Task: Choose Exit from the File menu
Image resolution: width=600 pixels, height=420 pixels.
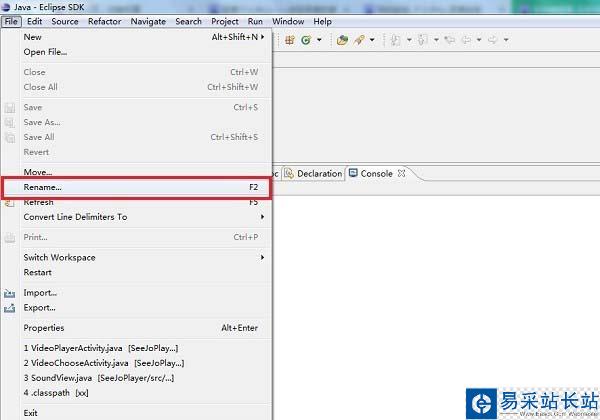Action: coord(136,413)
